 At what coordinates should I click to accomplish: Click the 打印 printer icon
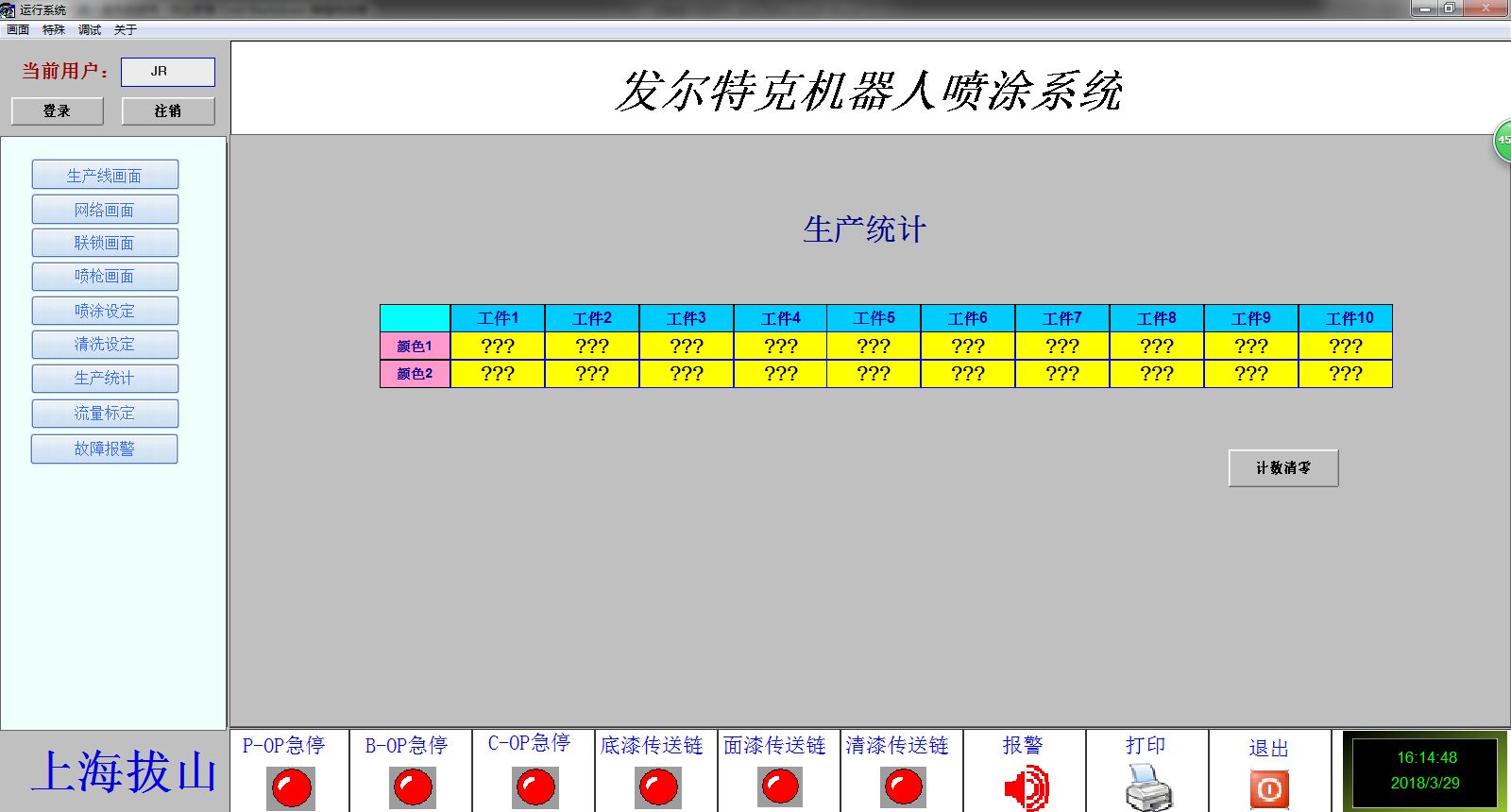tap(1149, 787)
